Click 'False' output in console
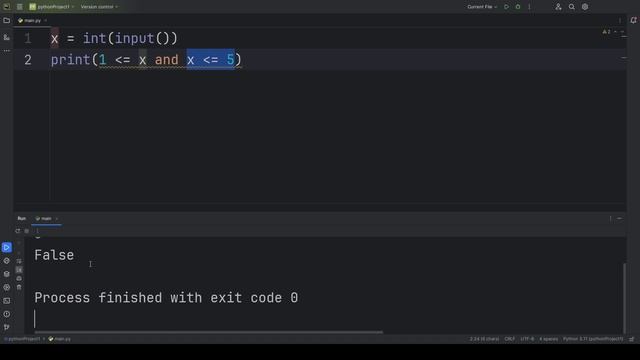This screenshot has width=640, height=360. click(x=54, y=255)
